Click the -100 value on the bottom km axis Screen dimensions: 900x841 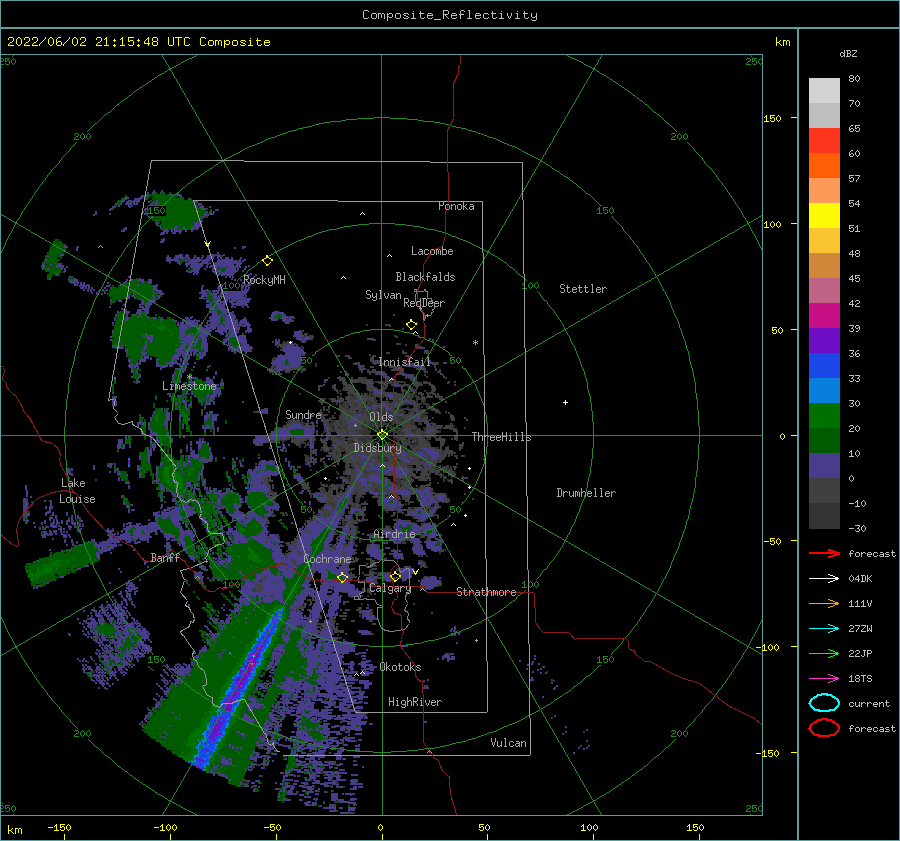[x=165, y=827]
